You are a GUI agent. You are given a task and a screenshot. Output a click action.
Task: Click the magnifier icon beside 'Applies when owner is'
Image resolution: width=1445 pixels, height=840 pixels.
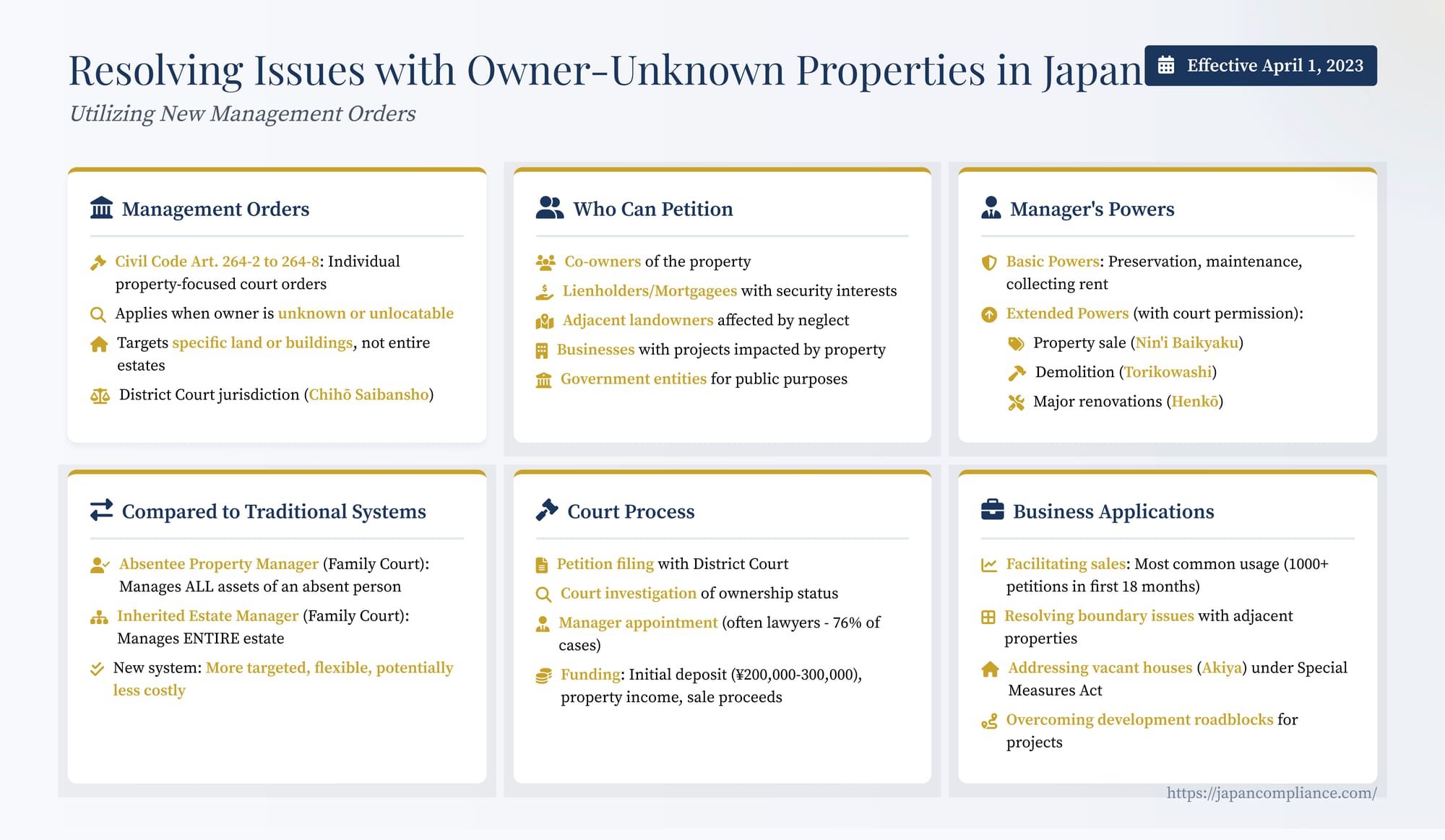(98, 315)
